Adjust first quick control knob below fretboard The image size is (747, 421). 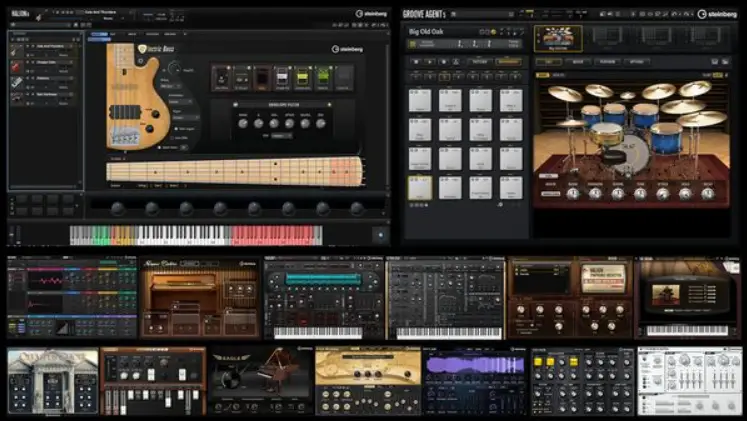tap(118, 208)
